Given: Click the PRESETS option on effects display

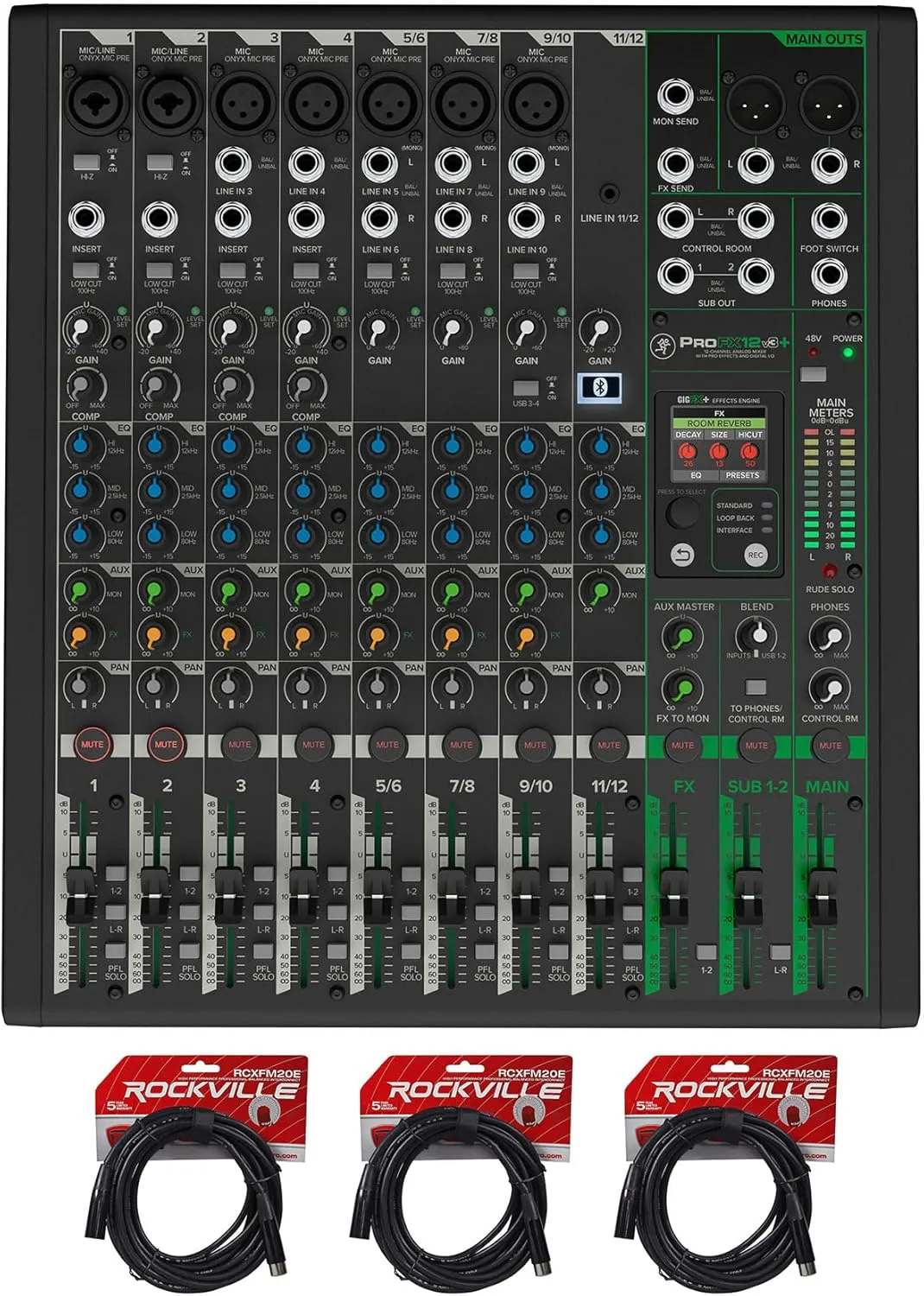Looking at the screenshot, I should pos(742,475).
